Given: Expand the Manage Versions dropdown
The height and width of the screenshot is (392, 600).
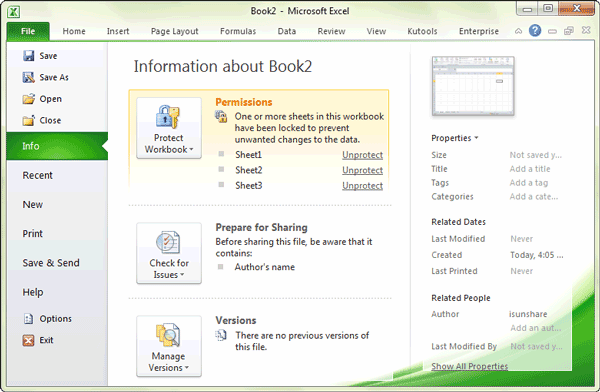Looking at the screenshot, I should point(187,368).
